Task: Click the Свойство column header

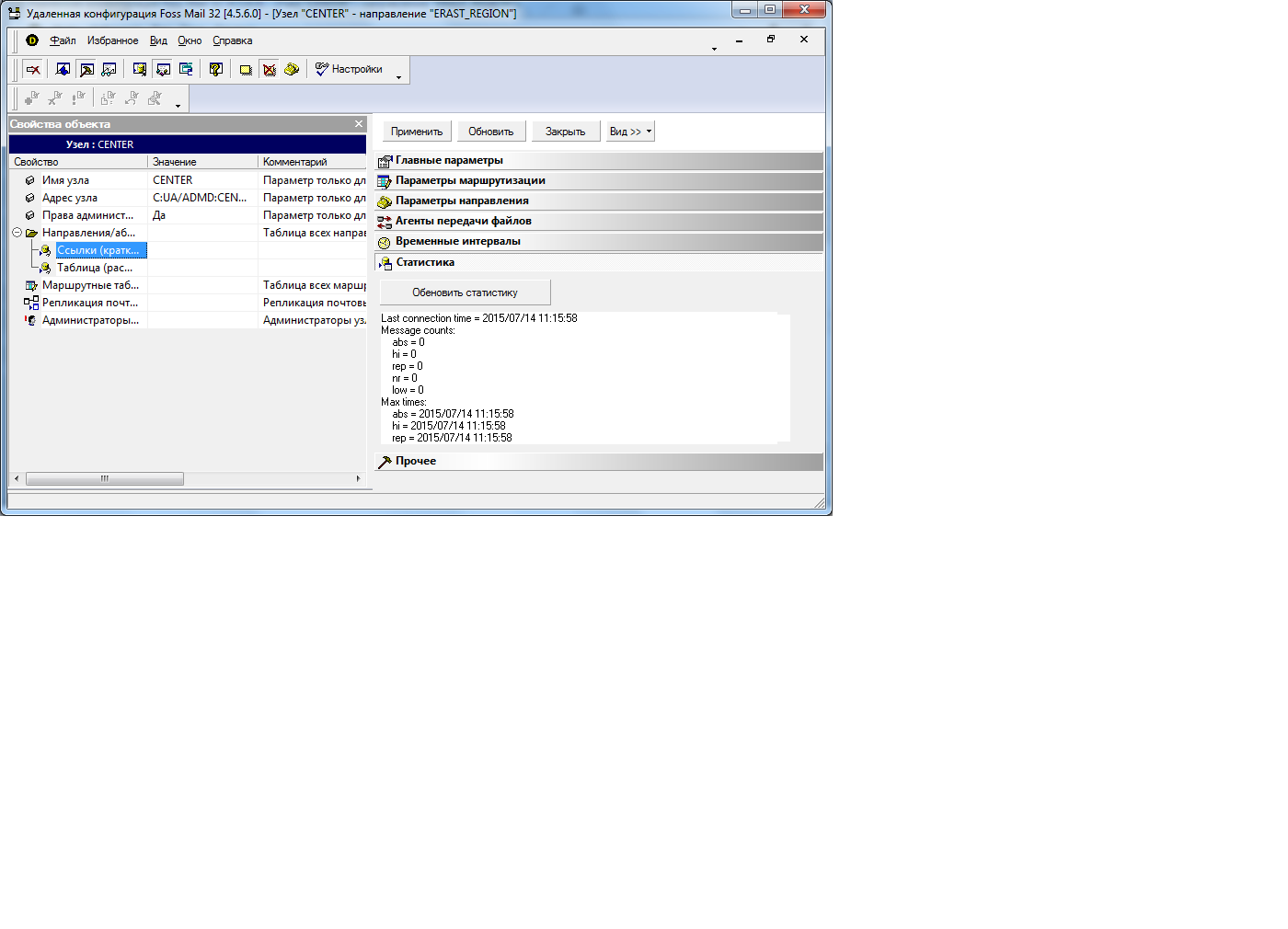Action: pyautogui.click(x=78, y=162)
